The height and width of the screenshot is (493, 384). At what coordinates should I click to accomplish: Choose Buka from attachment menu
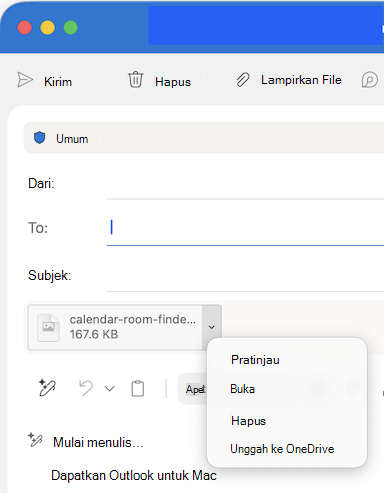pyautogui.click(x=242, y=389)
